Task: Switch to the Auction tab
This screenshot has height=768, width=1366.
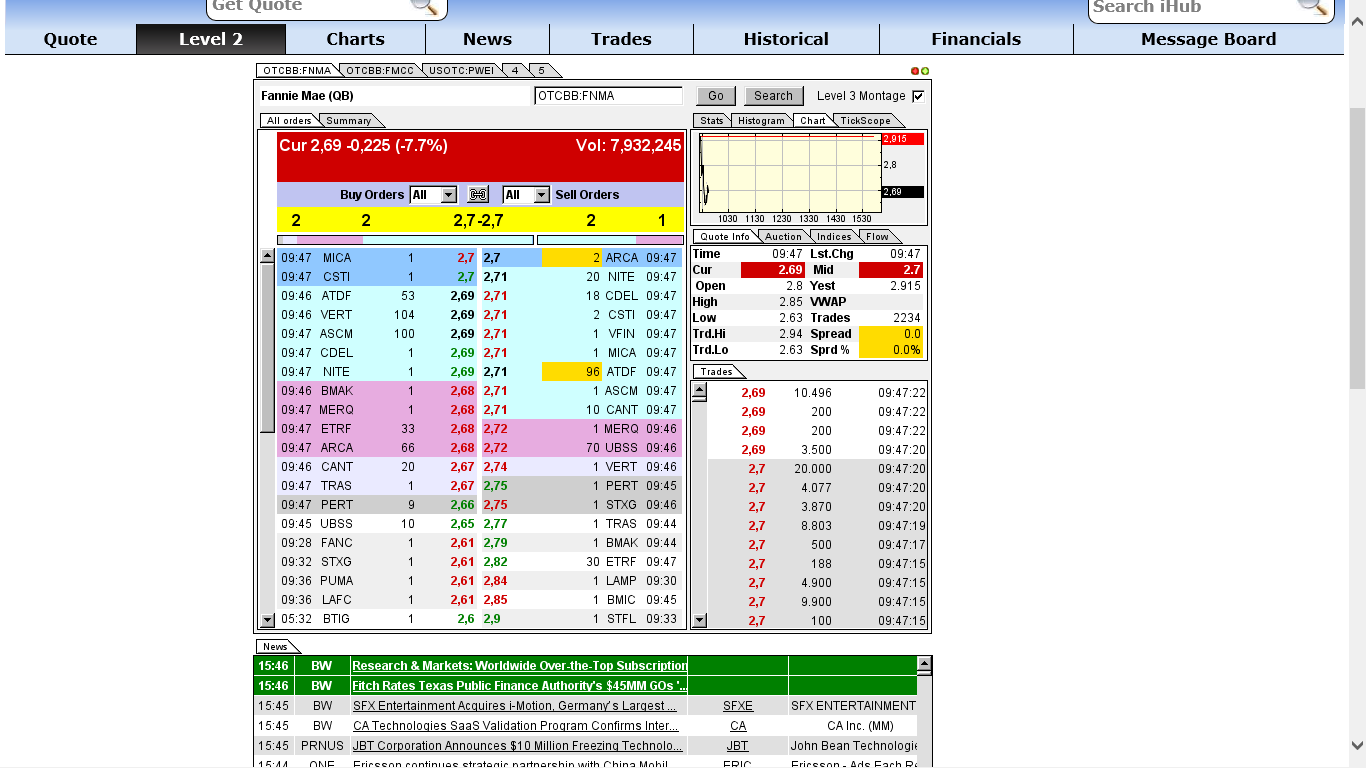Action: pyautogui.click(x=784, y=236)
